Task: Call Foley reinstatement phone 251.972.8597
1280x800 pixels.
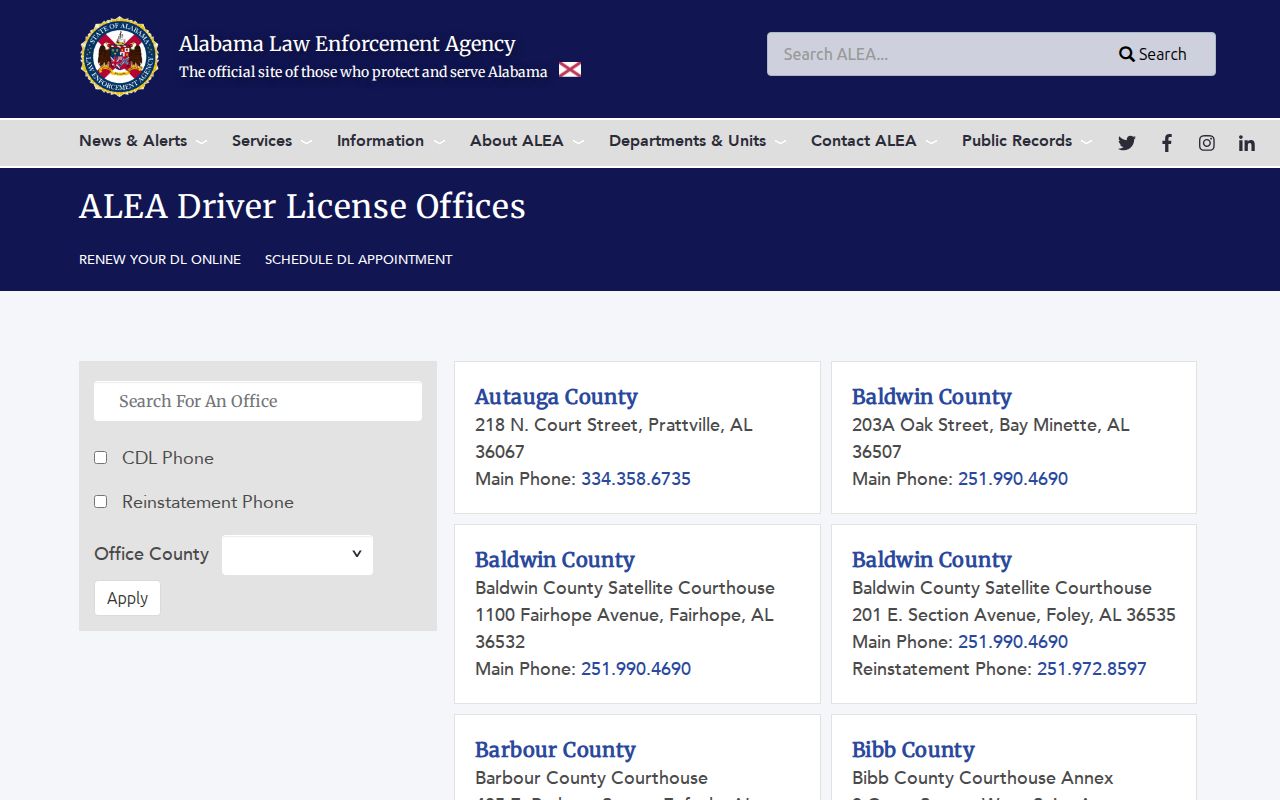Action: (x=1092, y=669)
